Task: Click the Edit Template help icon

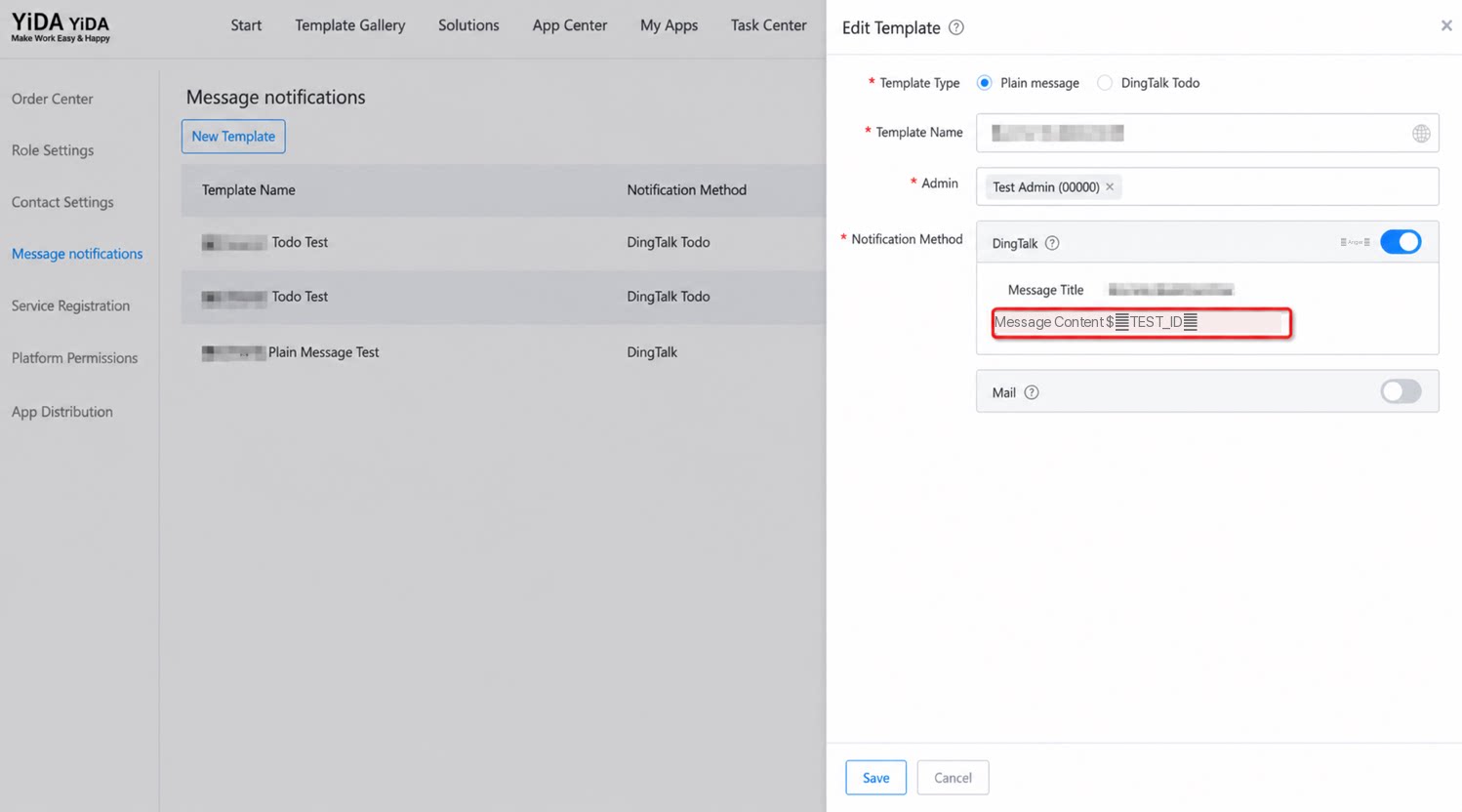Action: pos(956,27)
